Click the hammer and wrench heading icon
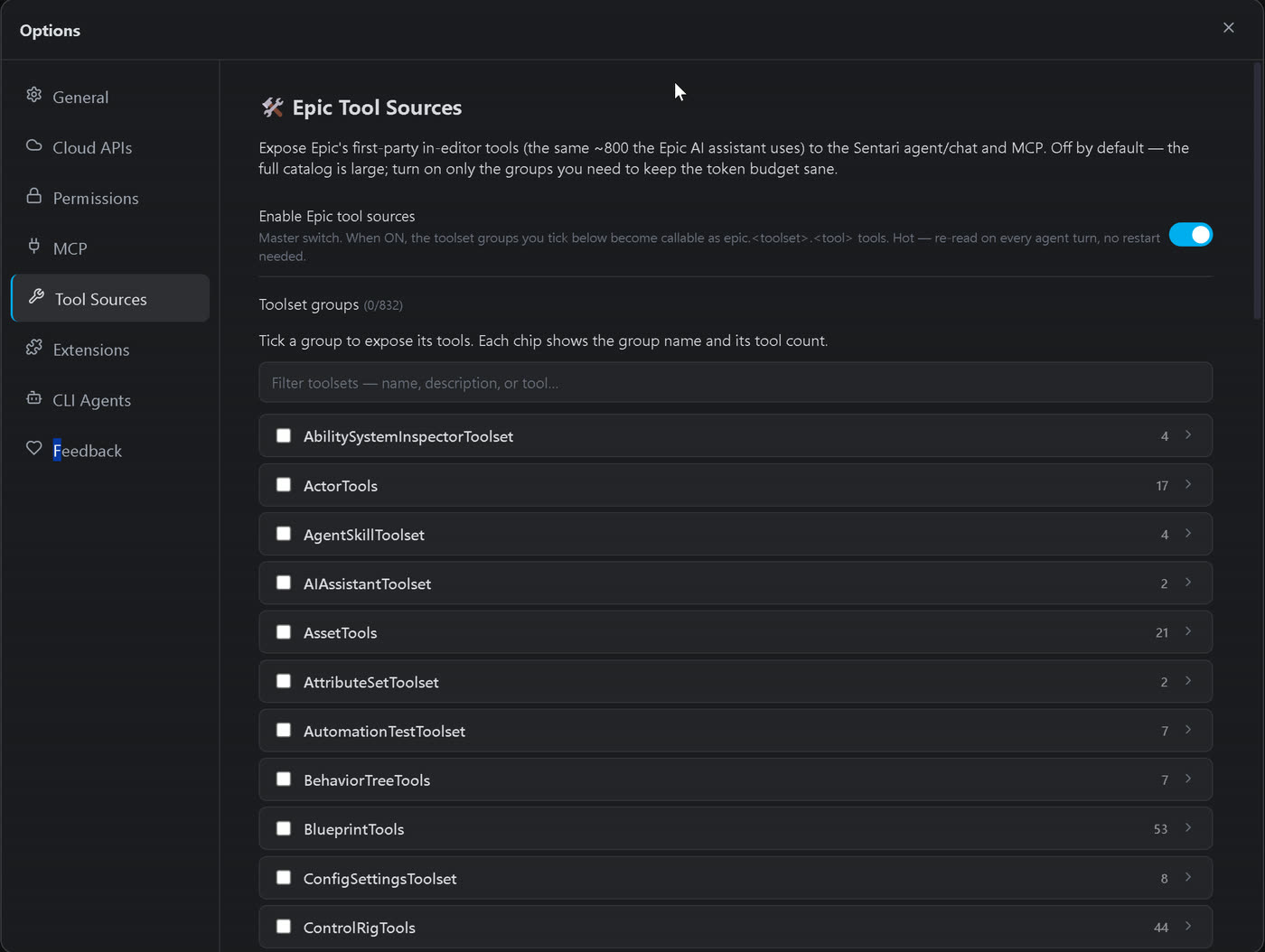 pyautogui.click(x=272, y=107)
